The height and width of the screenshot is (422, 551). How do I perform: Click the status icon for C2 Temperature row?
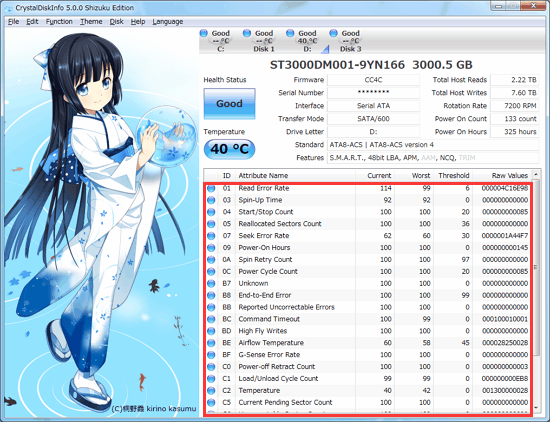[211, 391]
